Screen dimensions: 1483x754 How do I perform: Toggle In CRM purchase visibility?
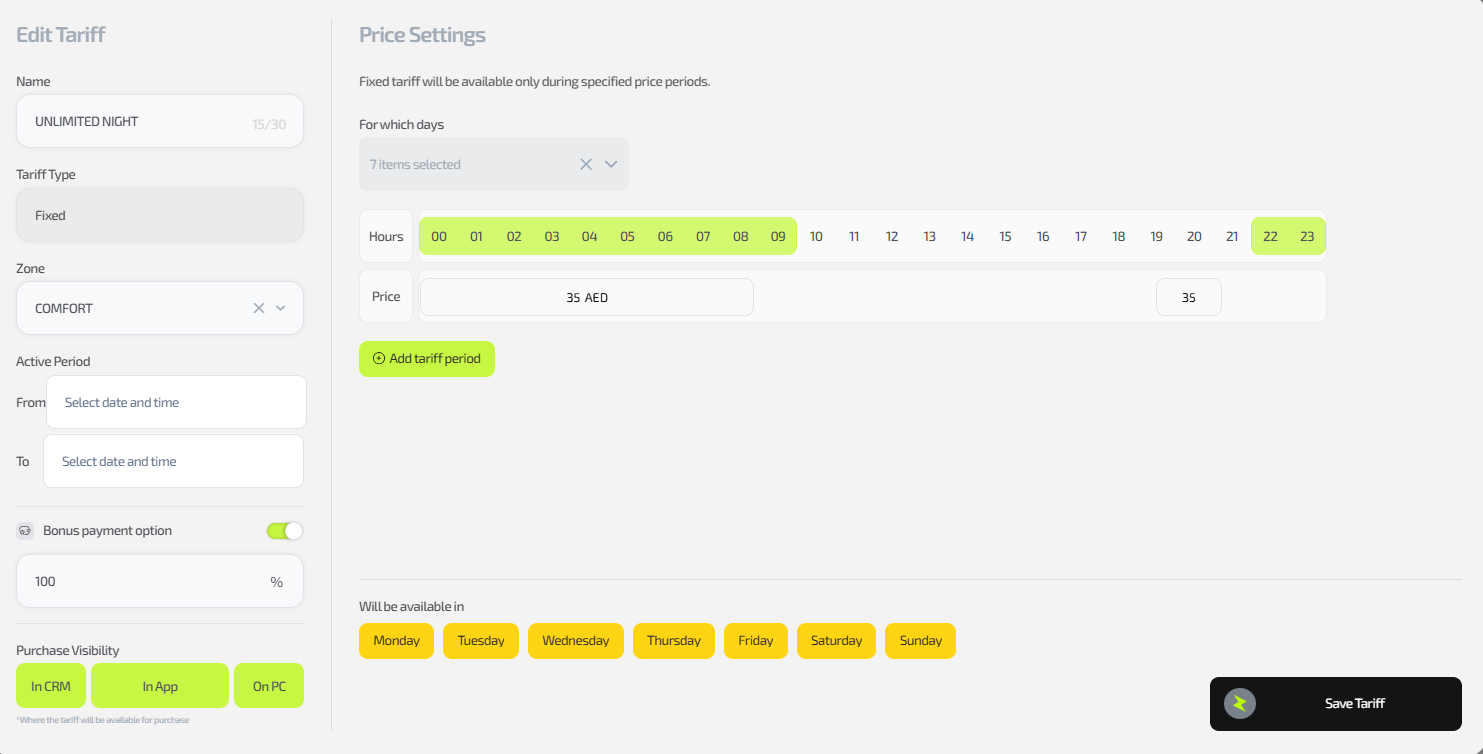click(50, 686)
